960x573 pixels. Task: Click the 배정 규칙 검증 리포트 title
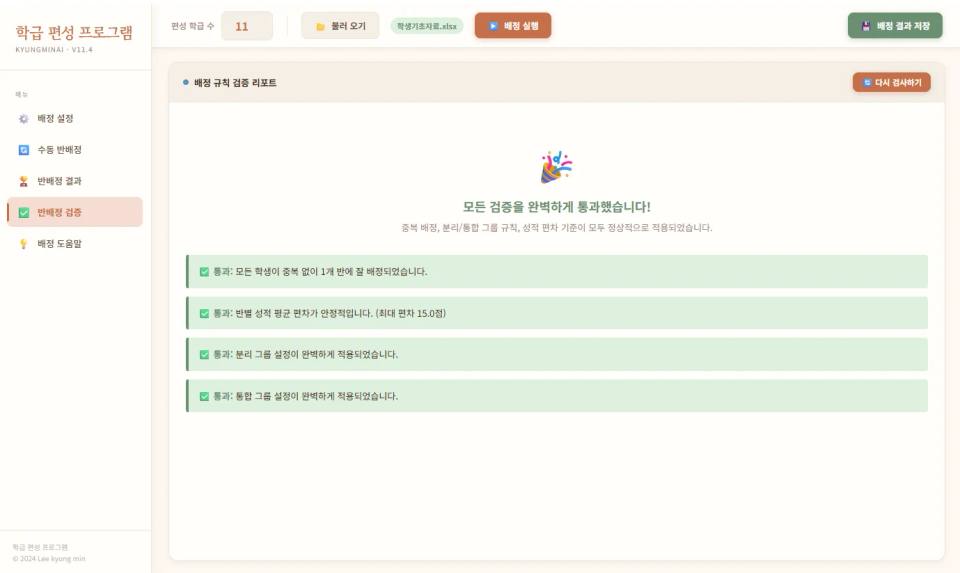click(235, 83)
